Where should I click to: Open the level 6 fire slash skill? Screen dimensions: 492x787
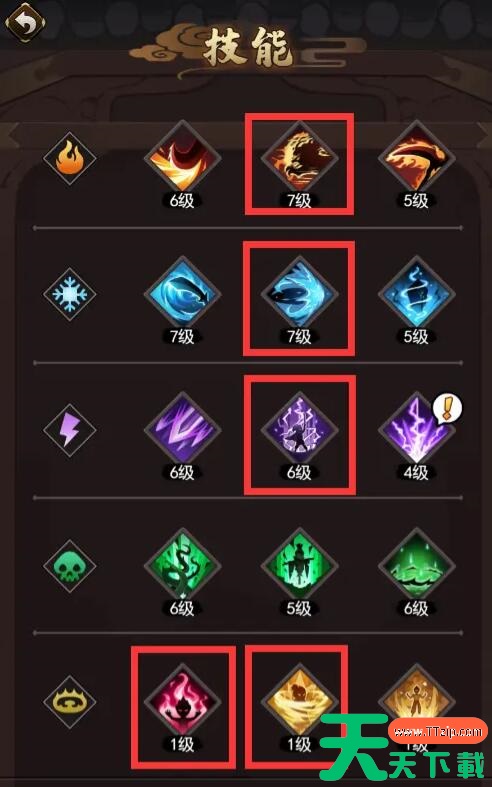tap(182, 158)
